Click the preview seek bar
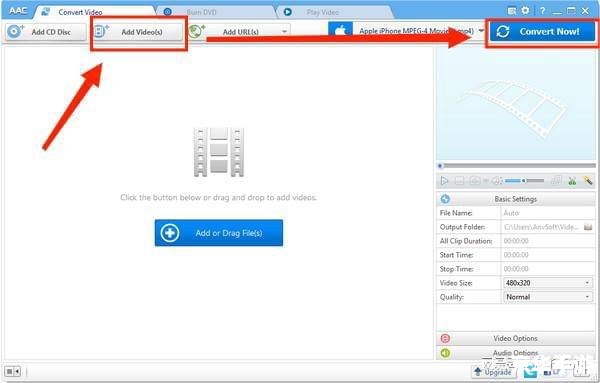The height and width of the screenshot is (383, 600). point(516,166)
